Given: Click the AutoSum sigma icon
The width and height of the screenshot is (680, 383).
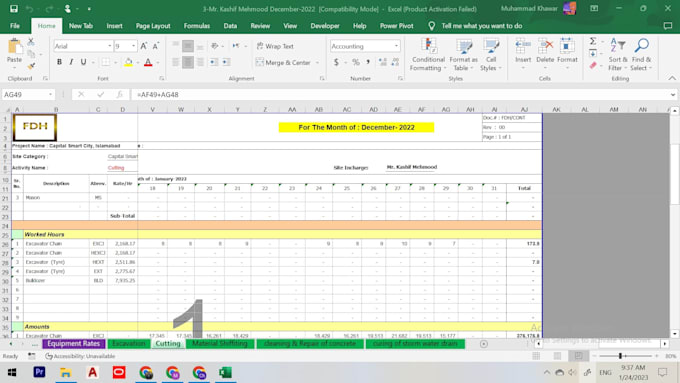Looking at the screenshot, I should coord(593,41).
